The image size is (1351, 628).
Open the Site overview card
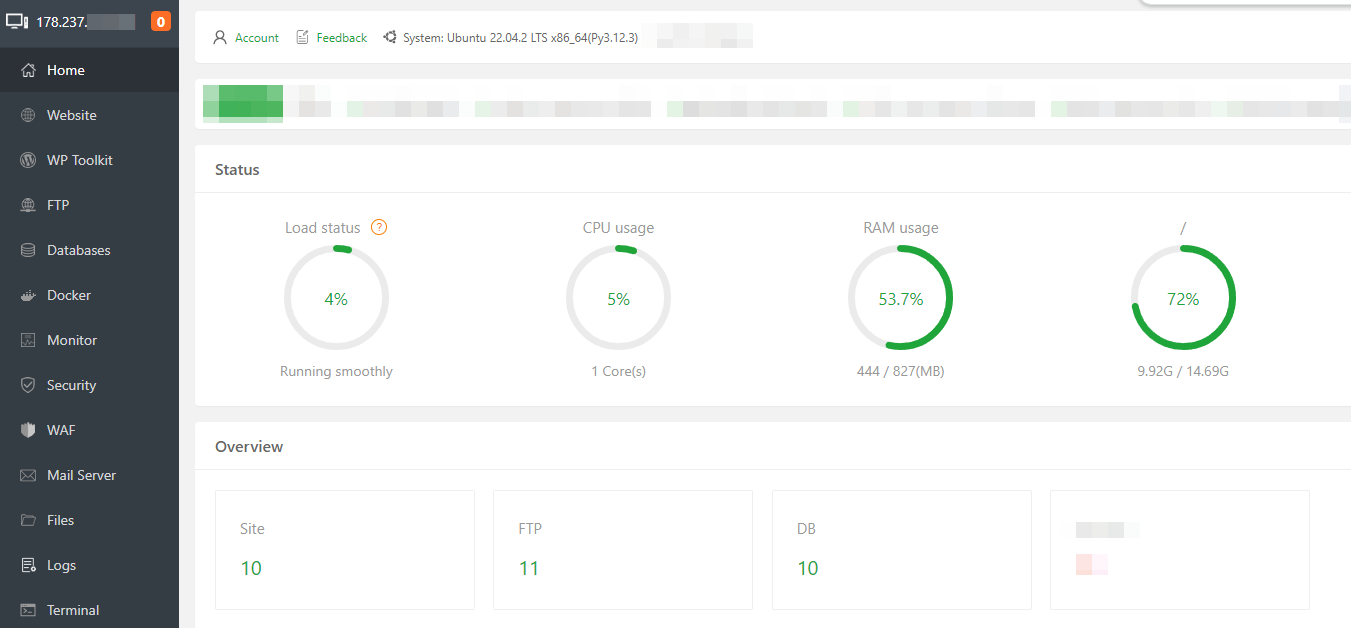[x=345, y=550]
